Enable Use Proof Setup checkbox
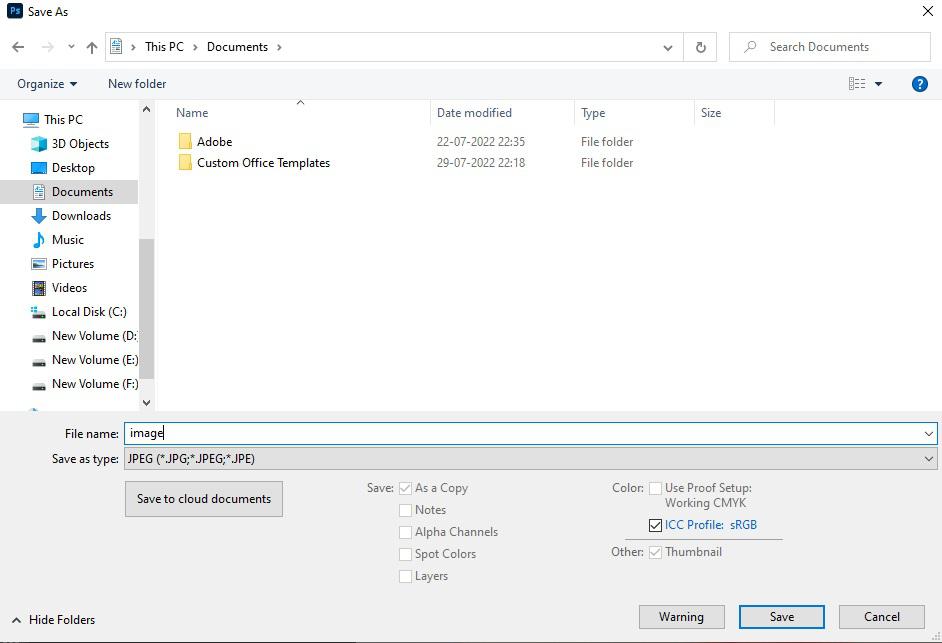 655,489
